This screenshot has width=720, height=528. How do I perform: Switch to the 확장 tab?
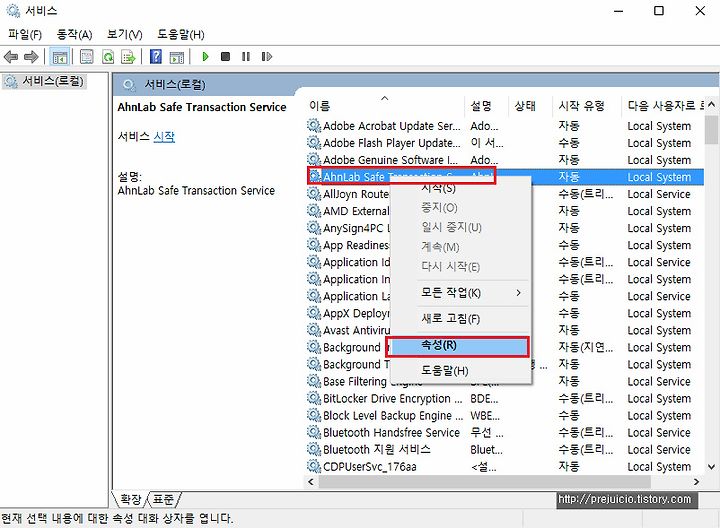click(130, 499)
